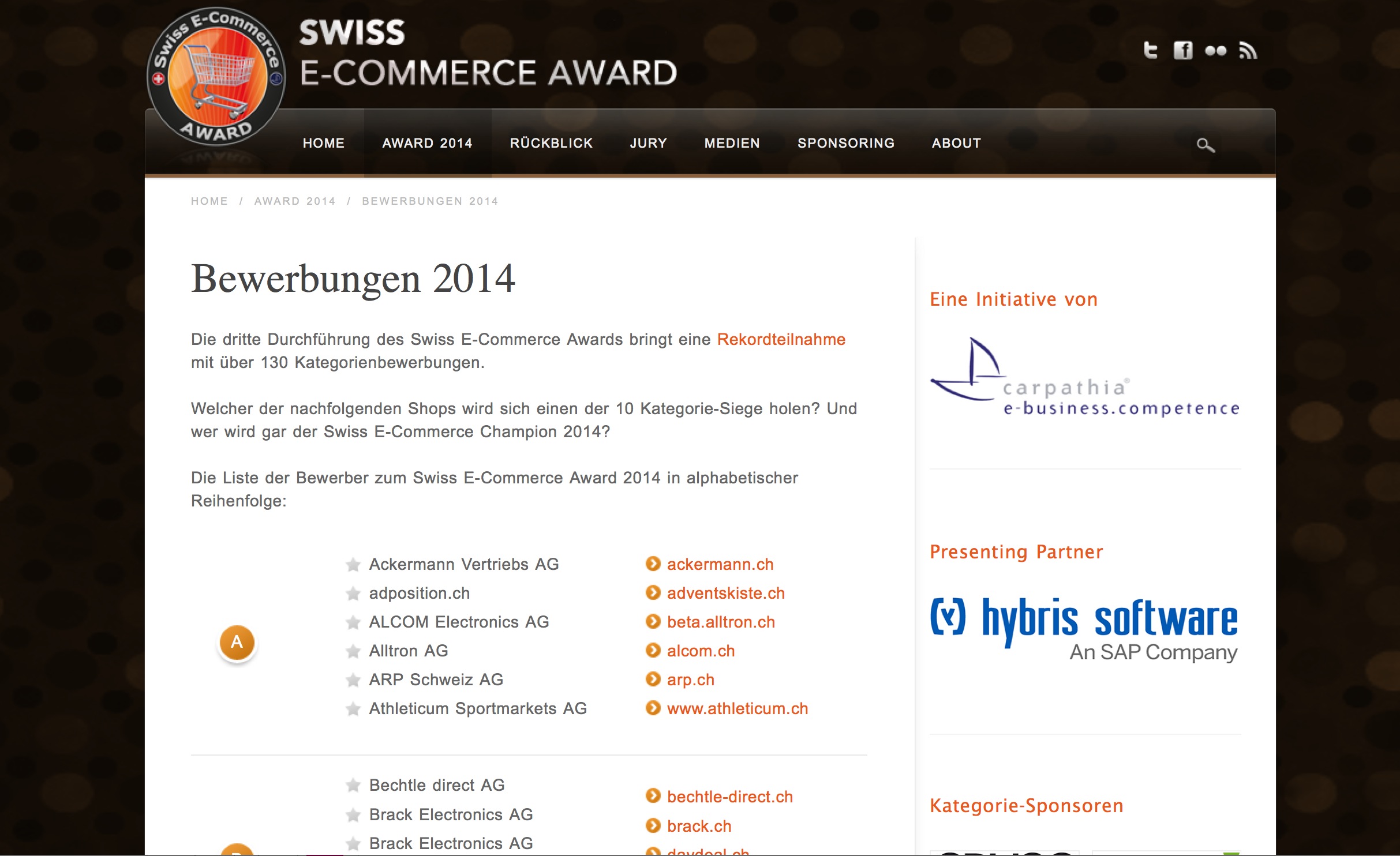The height and width of the screenshot is (856, 1400).
Task: Open the Award 2014 menu
Action: coord(427,143)
